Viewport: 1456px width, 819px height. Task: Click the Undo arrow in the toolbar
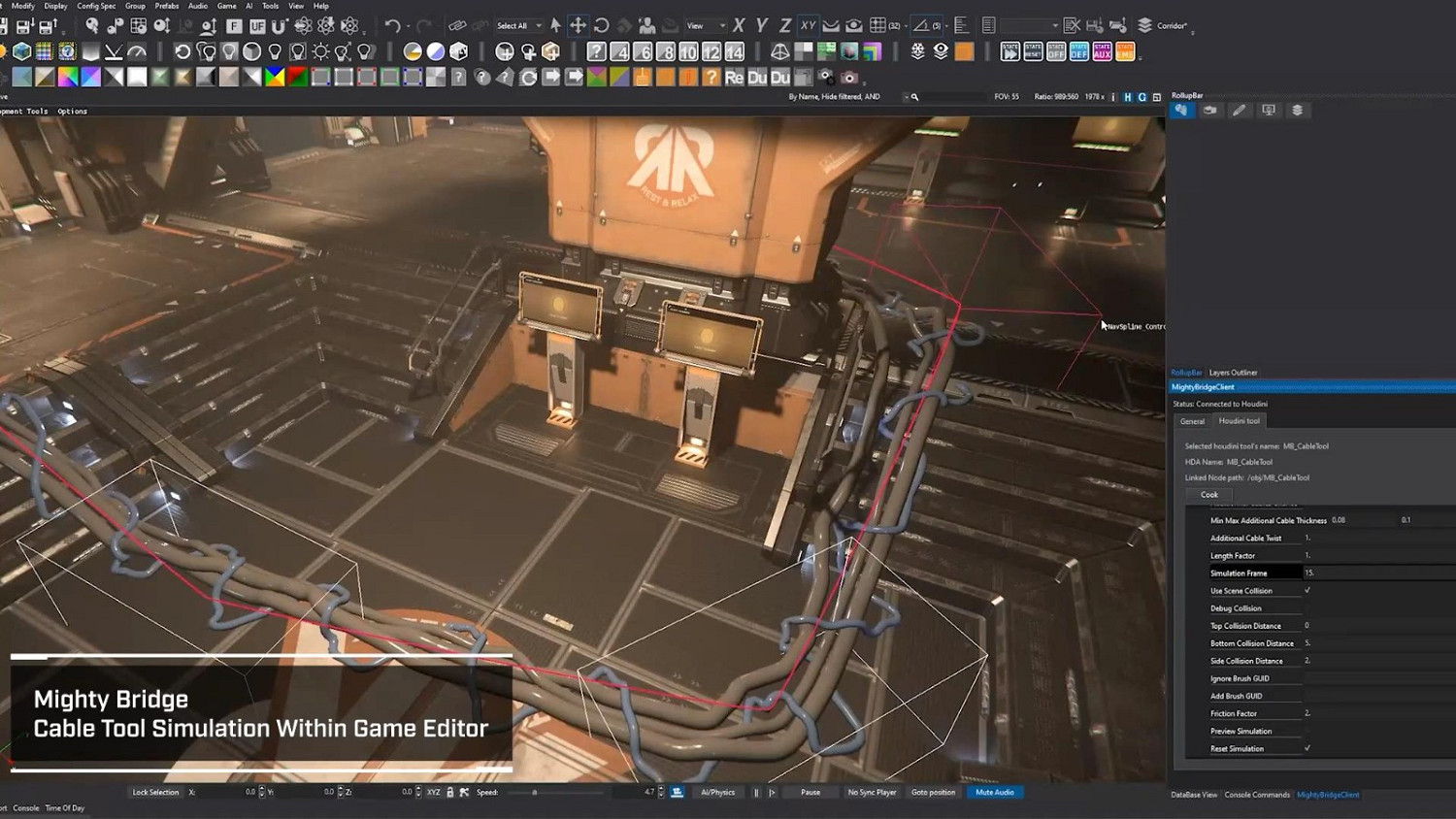(392, 26)
